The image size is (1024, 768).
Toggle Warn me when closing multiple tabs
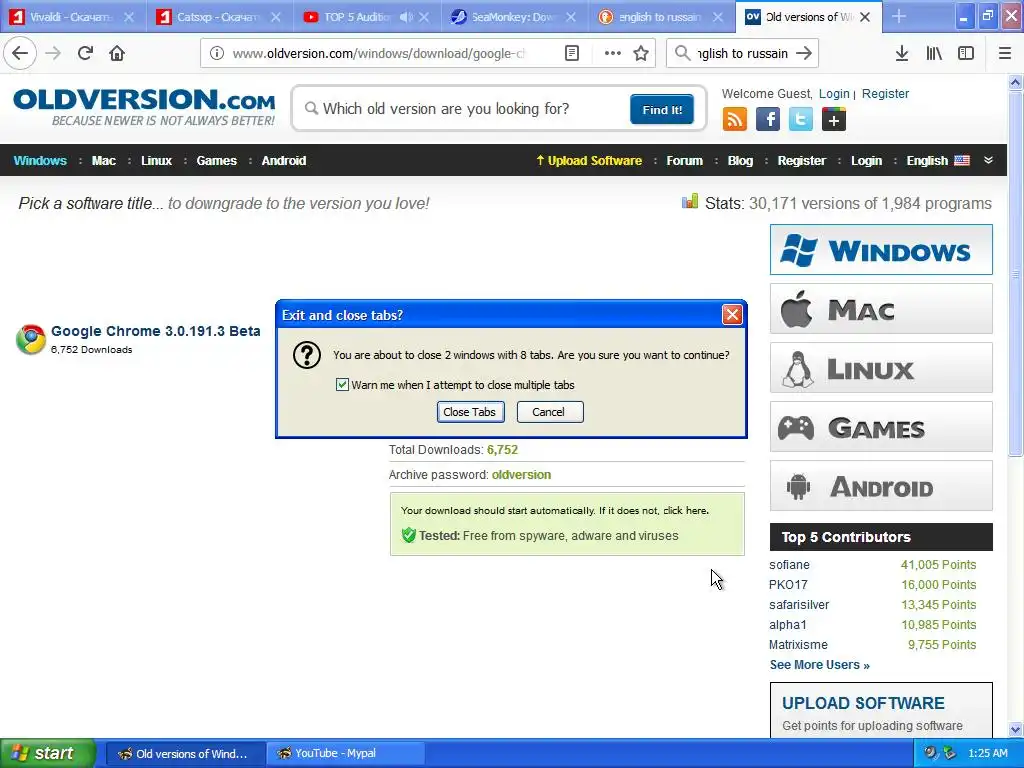[x=342, y=385]
